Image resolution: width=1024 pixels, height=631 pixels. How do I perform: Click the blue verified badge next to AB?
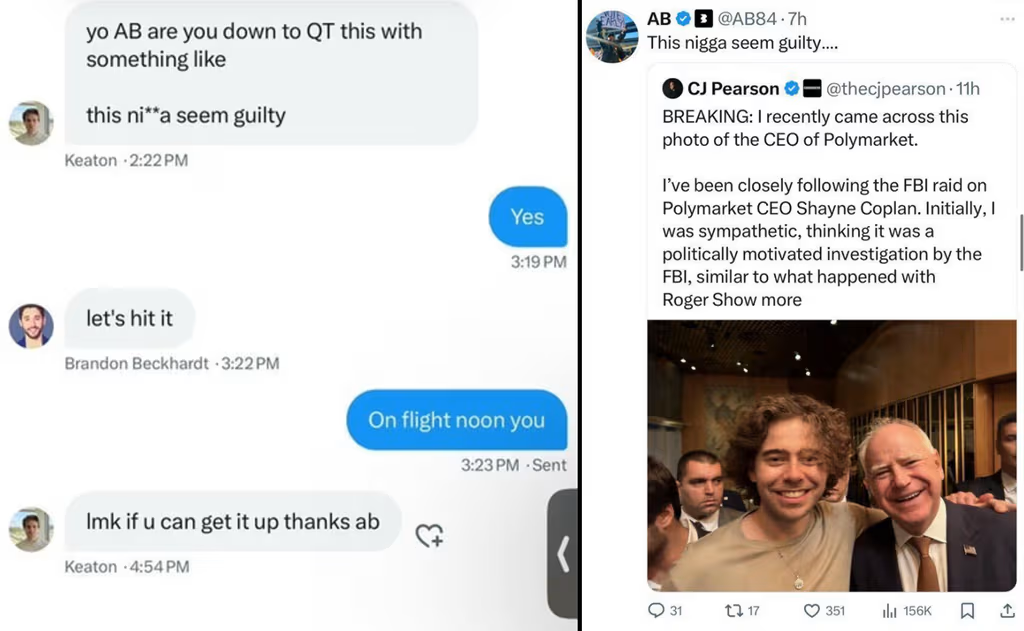click(683, 19)
